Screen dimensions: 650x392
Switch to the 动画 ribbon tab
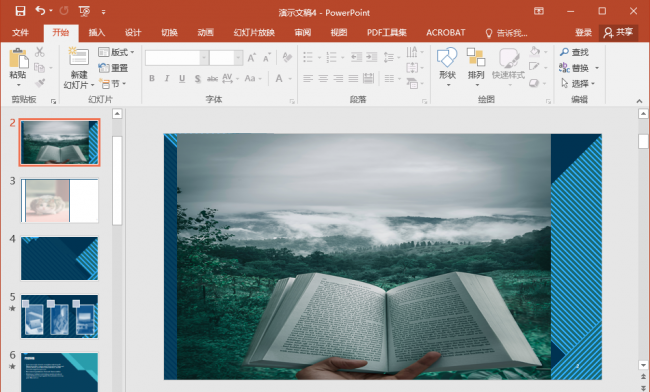click(x=205, y=32)
